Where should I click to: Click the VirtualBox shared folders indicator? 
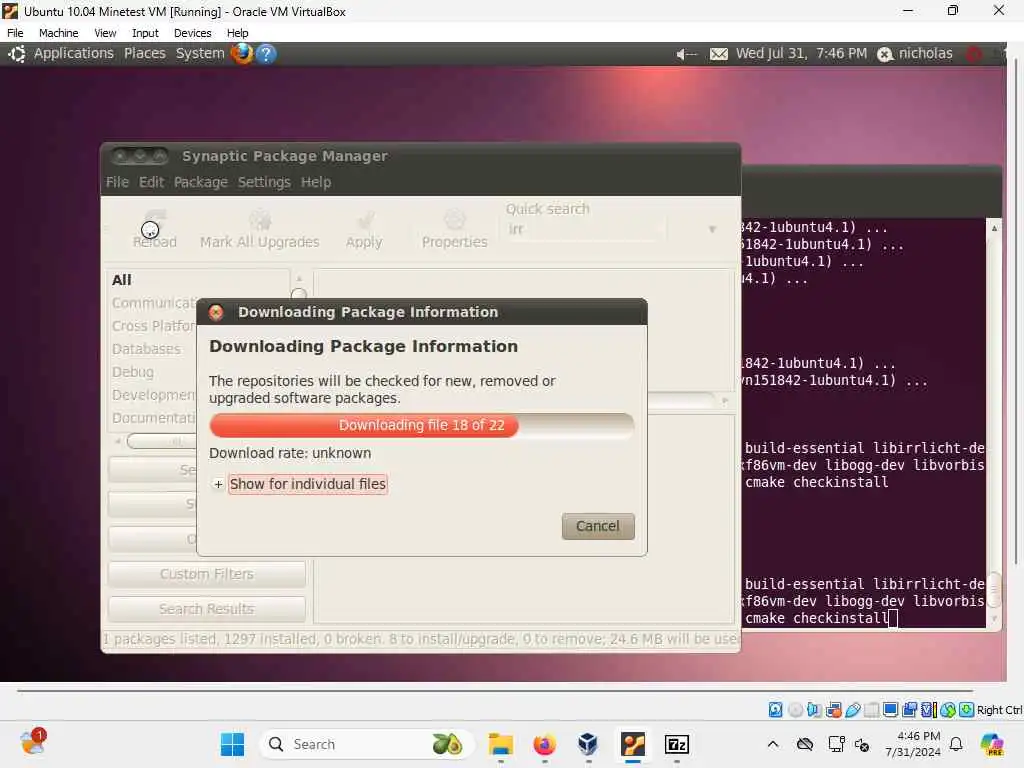(872, 710)
